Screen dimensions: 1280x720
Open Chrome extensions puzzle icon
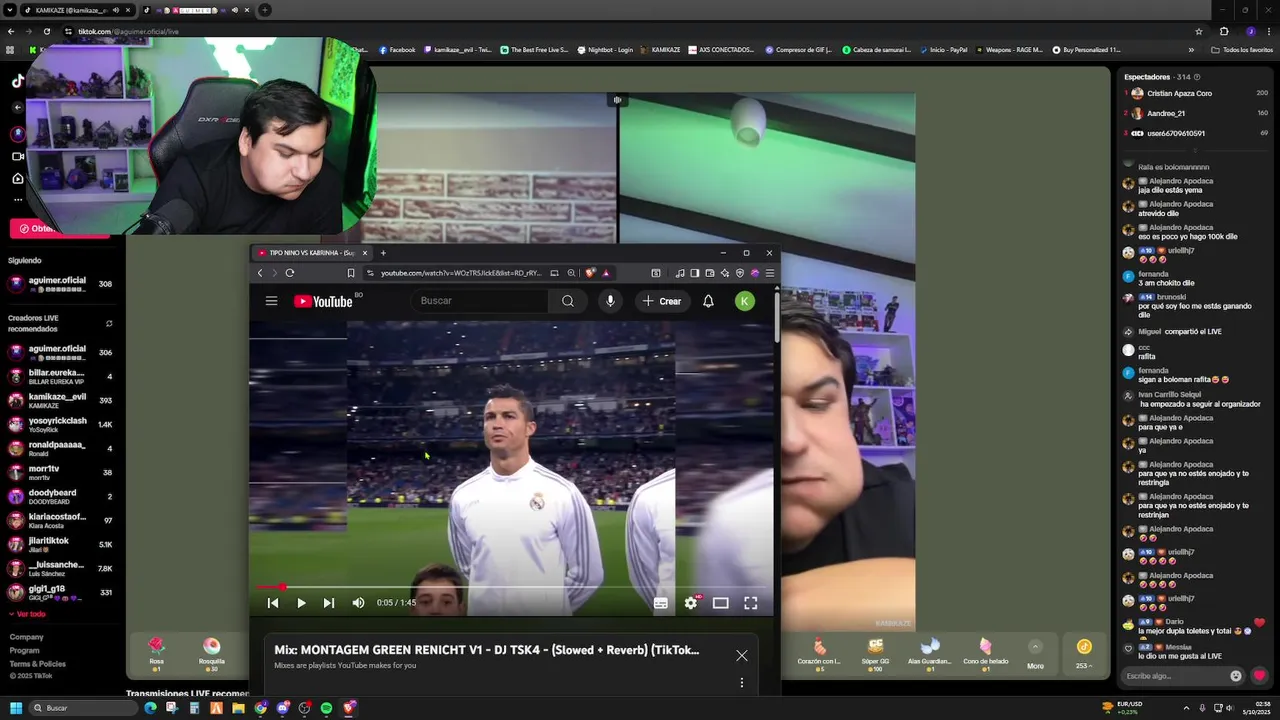pyautogui.click(x=1224, y=31)
